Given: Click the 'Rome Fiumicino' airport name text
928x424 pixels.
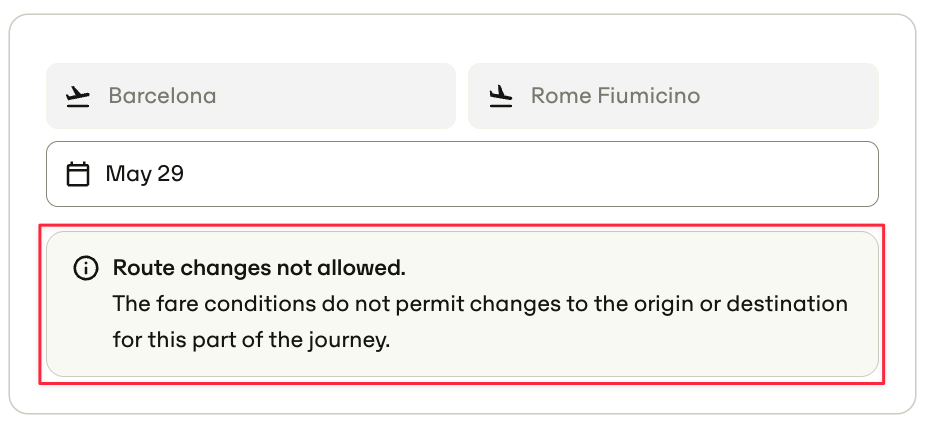Looking at the screenshot, I should [616, 96].
